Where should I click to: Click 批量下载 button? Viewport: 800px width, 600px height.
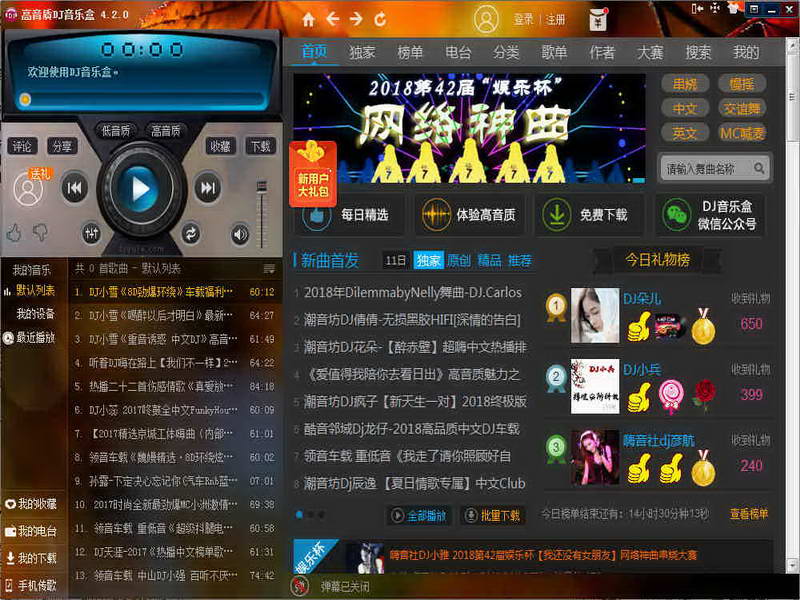pyautogui.click(x=492, y=516)
